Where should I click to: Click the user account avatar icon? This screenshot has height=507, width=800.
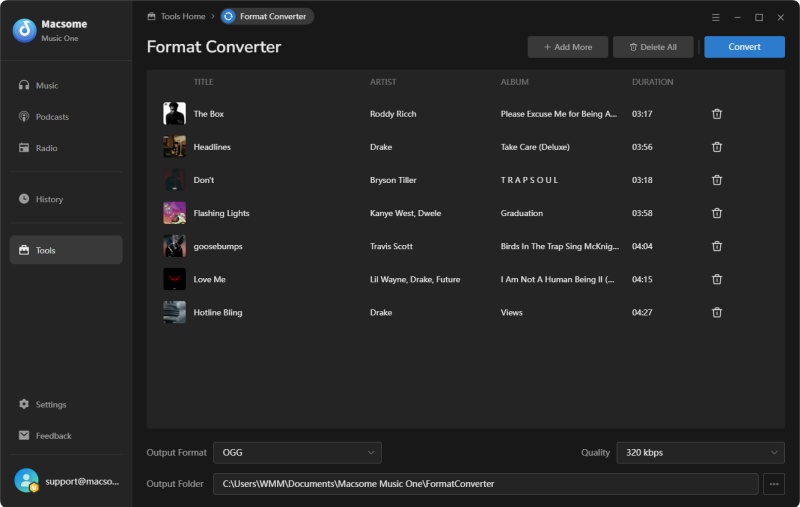click(x=27, y=480)
